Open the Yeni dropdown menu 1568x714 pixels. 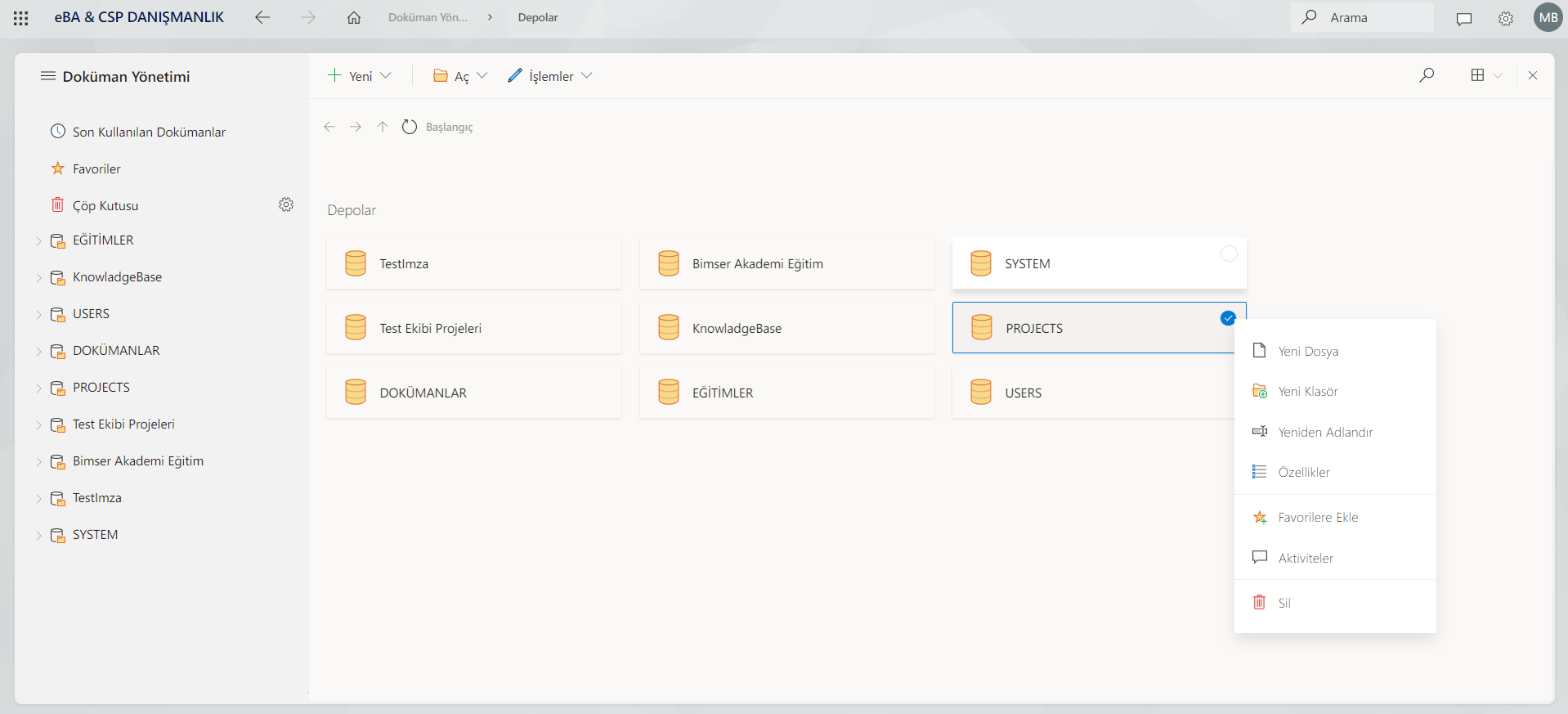360,76
